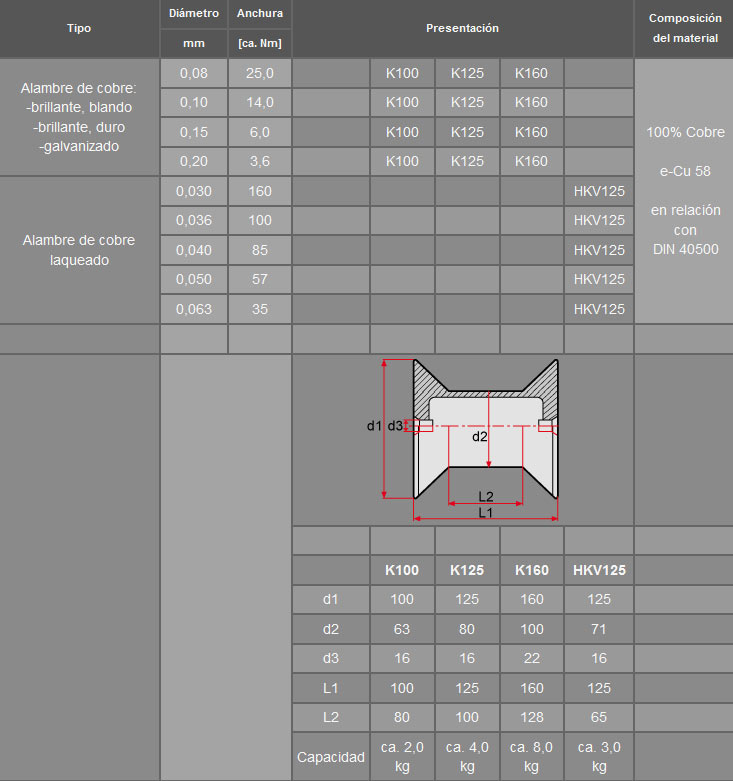The width and height of the screenshot is (733, 781).
Task: Select Anchura value 3,6
Action: click(260, 161)
